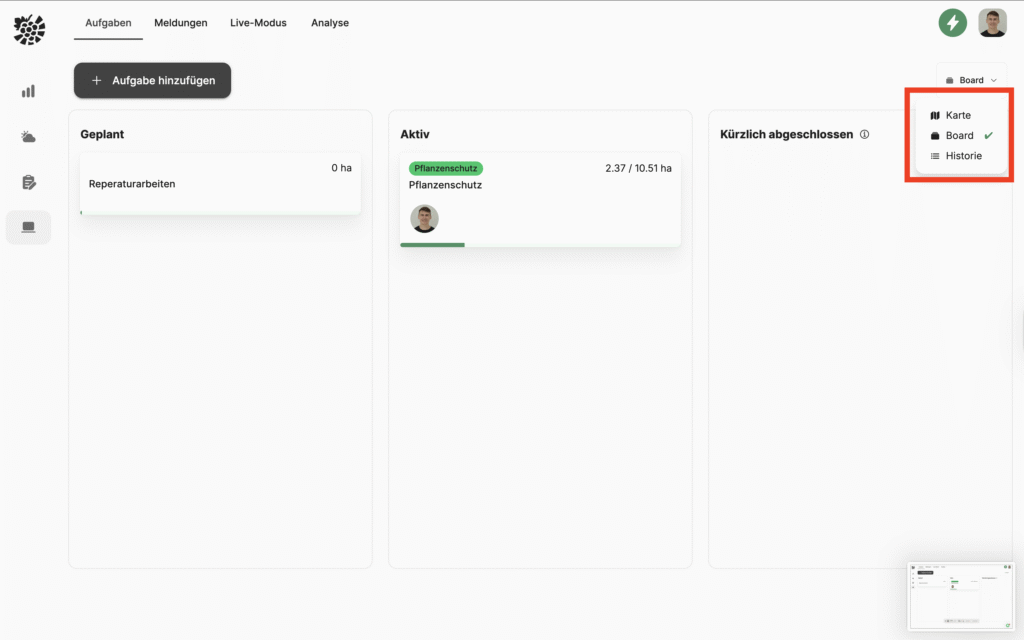Click the green Pflanzenschutz category tag
The height and width of the screenshot is (640, 1024).
(445, 168)
